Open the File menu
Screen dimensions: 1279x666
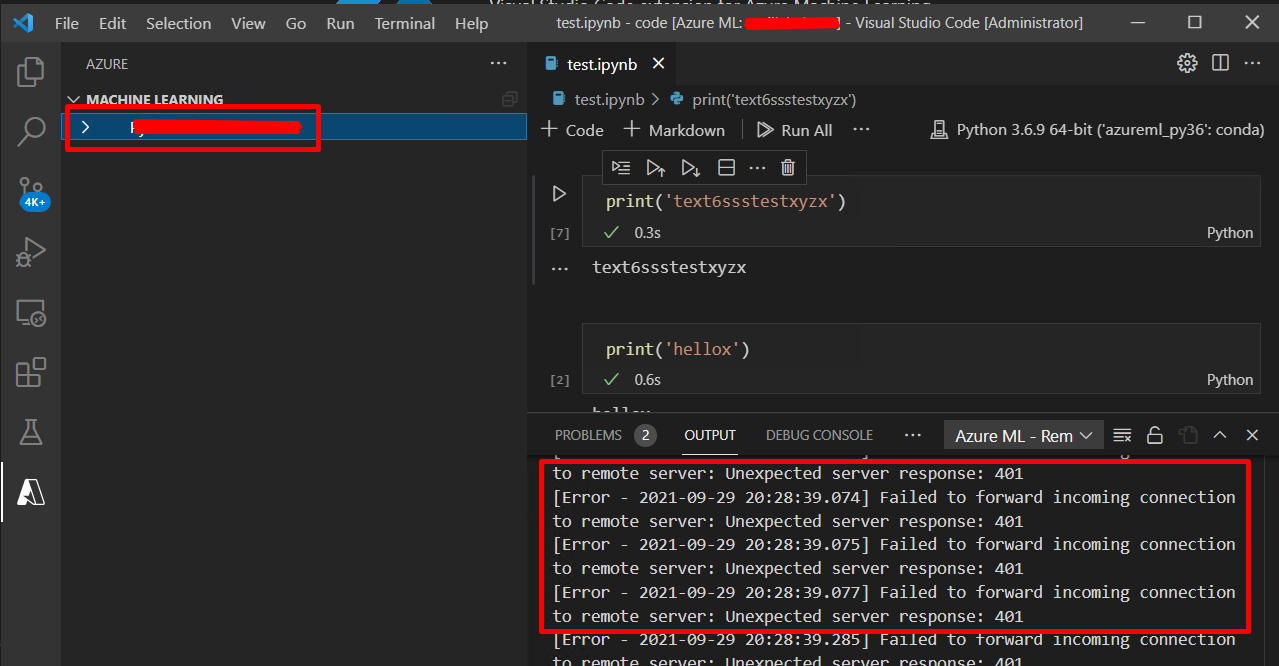pos(67,23)
